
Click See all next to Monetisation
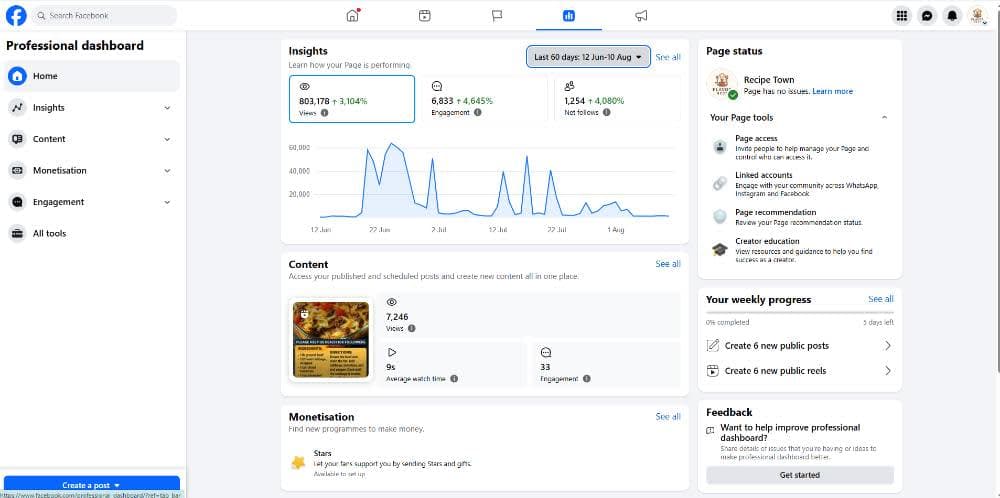668,416
